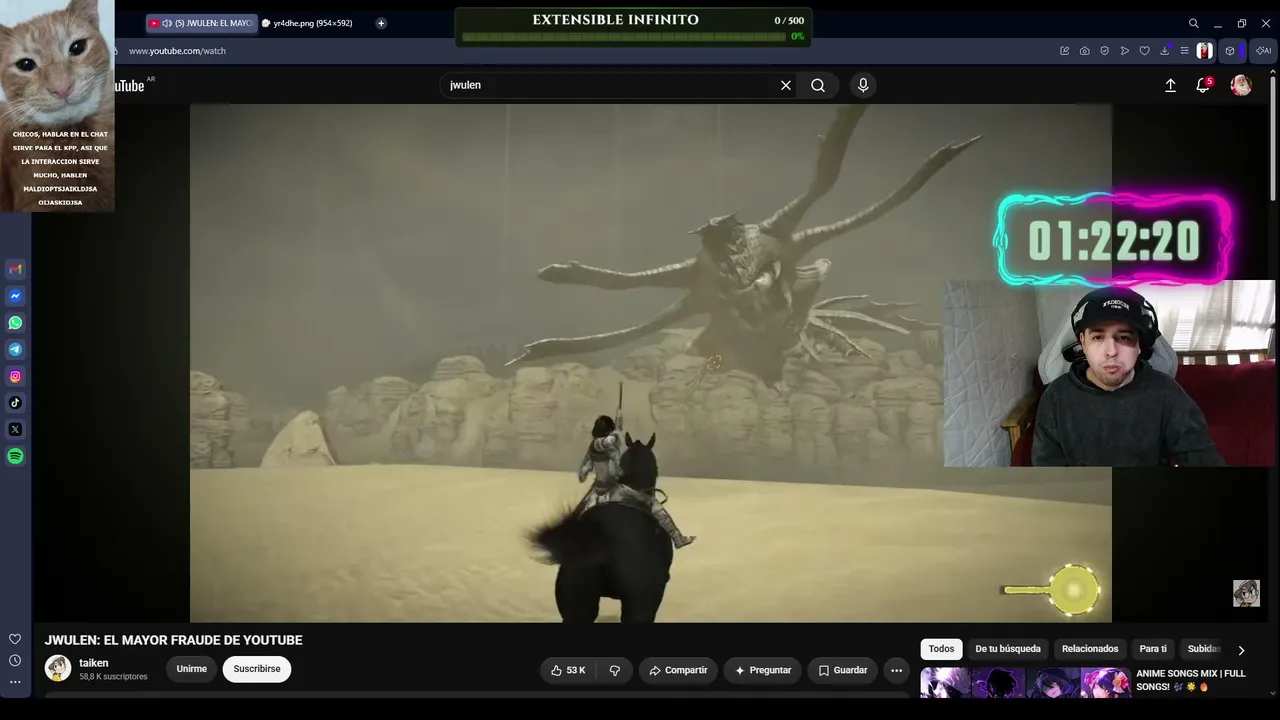Image resolution: width=1280 pixels, height=720 pixels.
Task: Open sidebar history clock icon
Action: point(15,660)
